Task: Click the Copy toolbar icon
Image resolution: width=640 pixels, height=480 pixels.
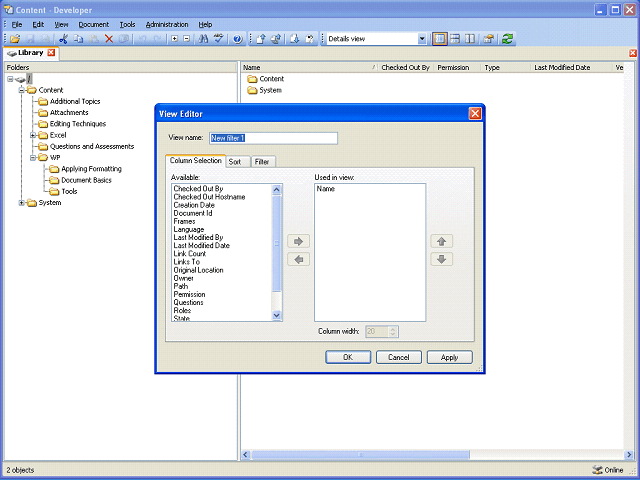Action: click(x=78, y=39)
